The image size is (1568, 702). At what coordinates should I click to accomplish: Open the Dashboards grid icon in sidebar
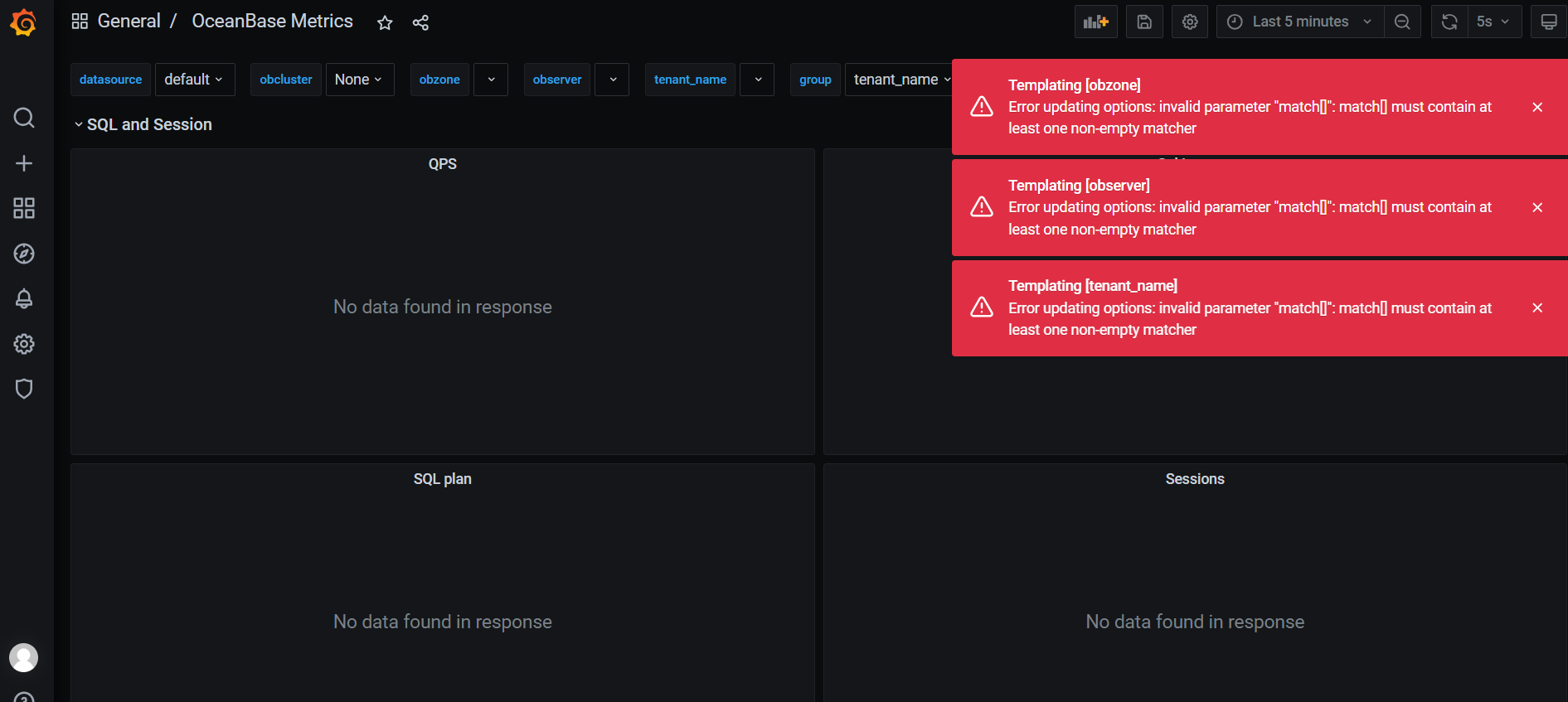[24, 208]
